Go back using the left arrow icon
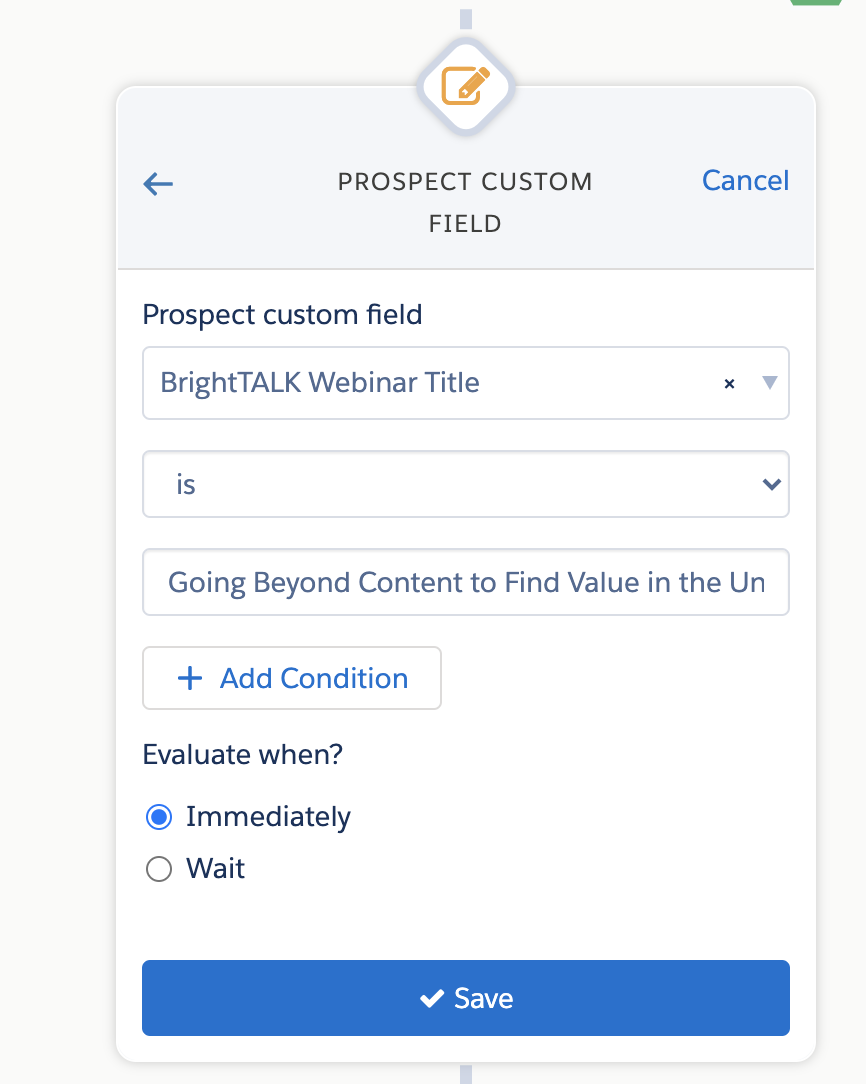Screen dimensions: 866x1084 158,184
